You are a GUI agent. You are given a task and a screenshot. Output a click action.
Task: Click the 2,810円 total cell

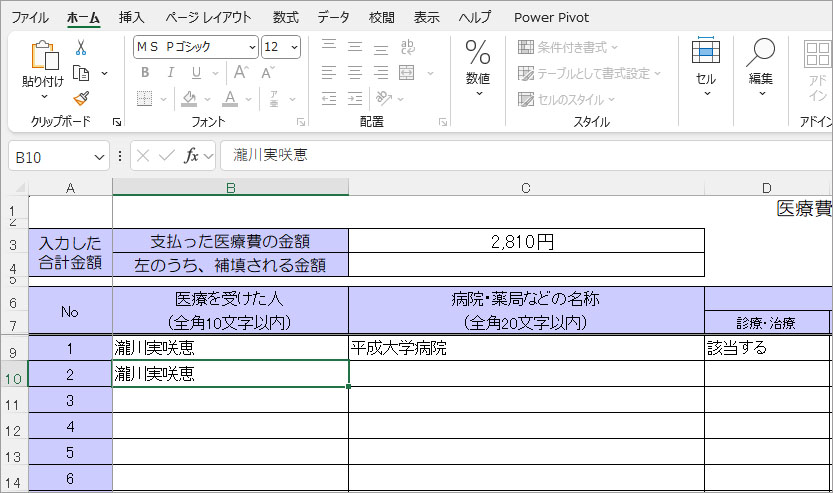[x=526, y=241]
